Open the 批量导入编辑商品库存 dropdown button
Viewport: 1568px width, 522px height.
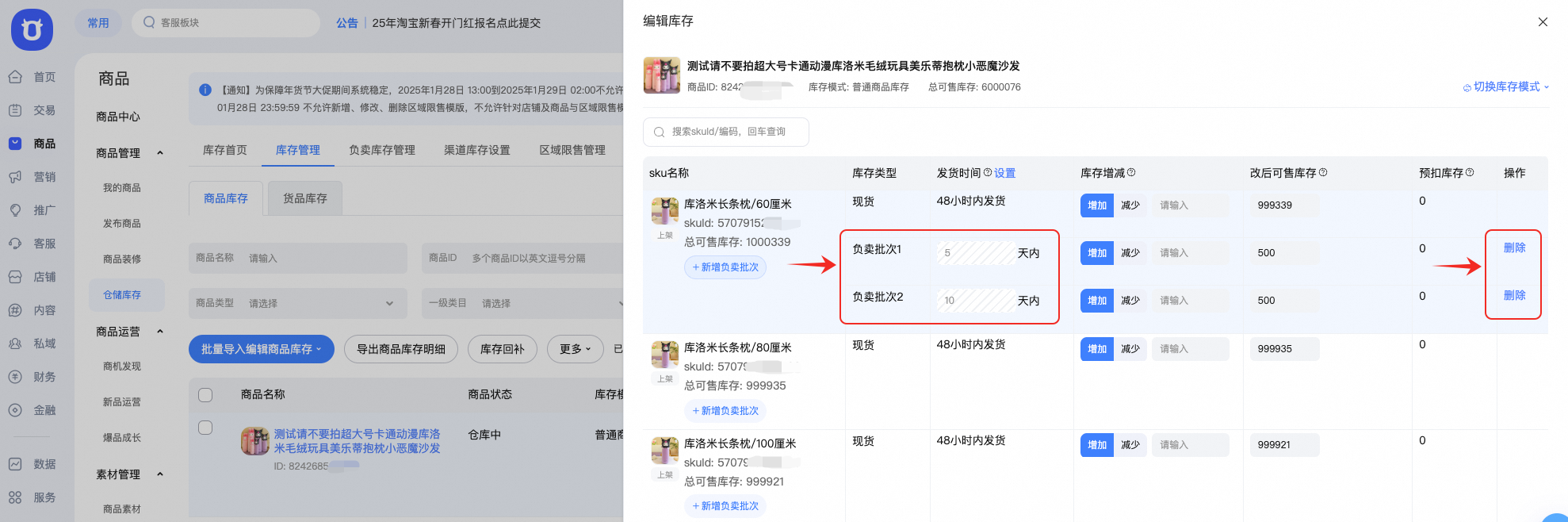tap(261, 349)
